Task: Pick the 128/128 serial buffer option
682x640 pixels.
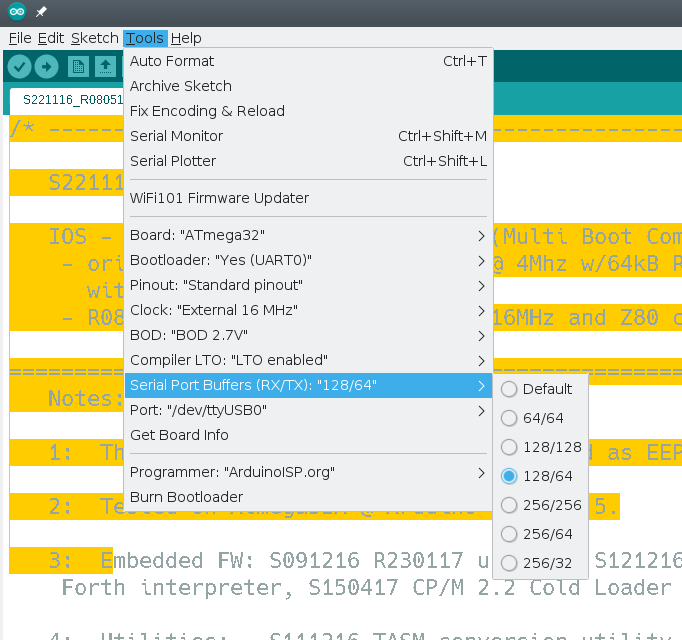Action: tap(538, 447)
